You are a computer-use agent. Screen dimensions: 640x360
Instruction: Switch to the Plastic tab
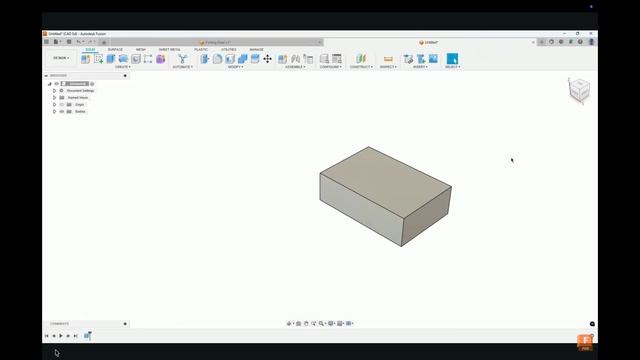(201, 49)
